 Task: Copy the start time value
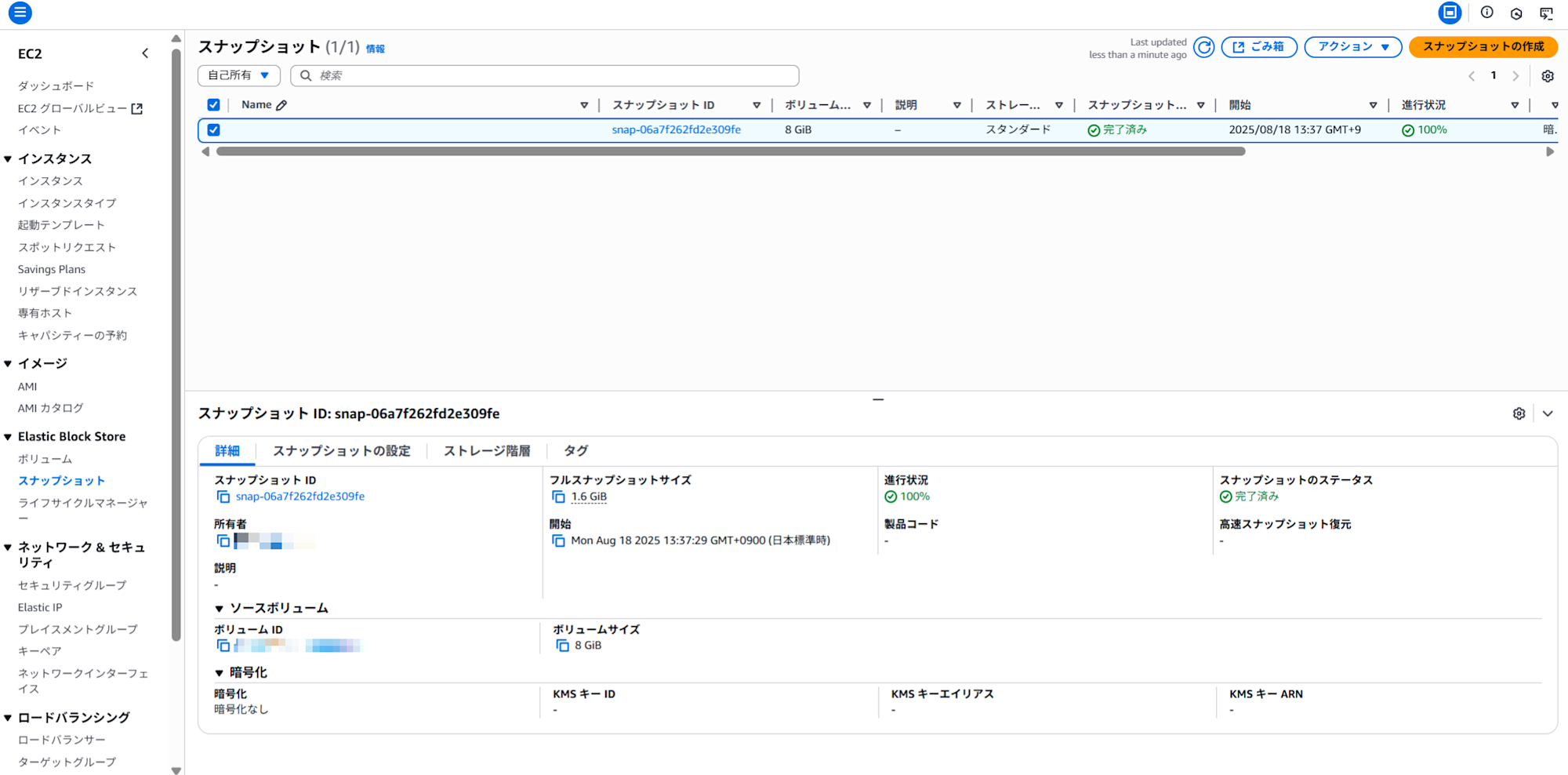point(558,540)
